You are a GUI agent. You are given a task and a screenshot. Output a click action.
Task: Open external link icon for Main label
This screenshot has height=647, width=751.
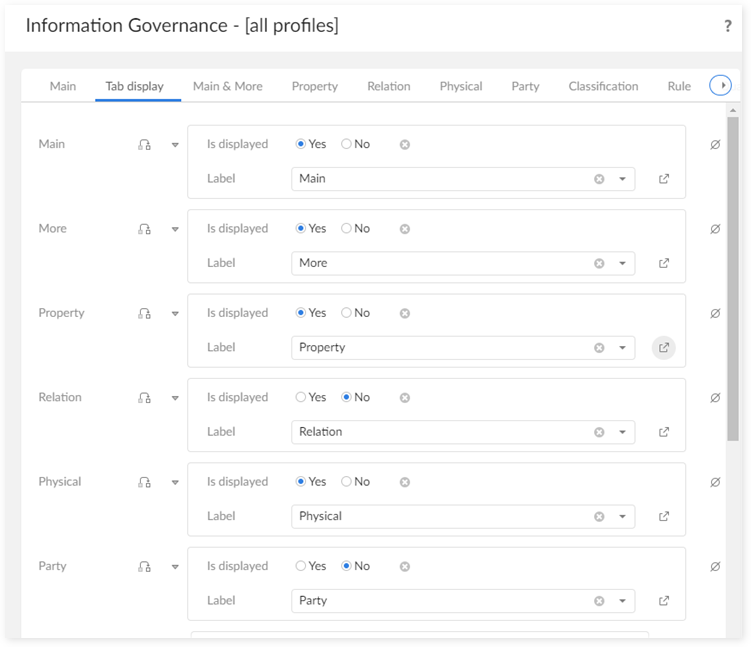pyautogui.click(x=664, y=179)
